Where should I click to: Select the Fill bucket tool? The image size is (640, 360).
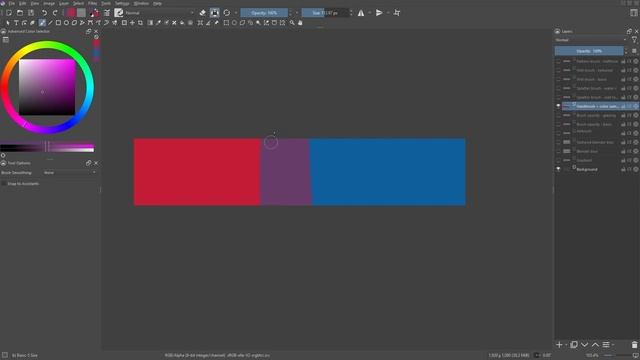coord(182,23)
